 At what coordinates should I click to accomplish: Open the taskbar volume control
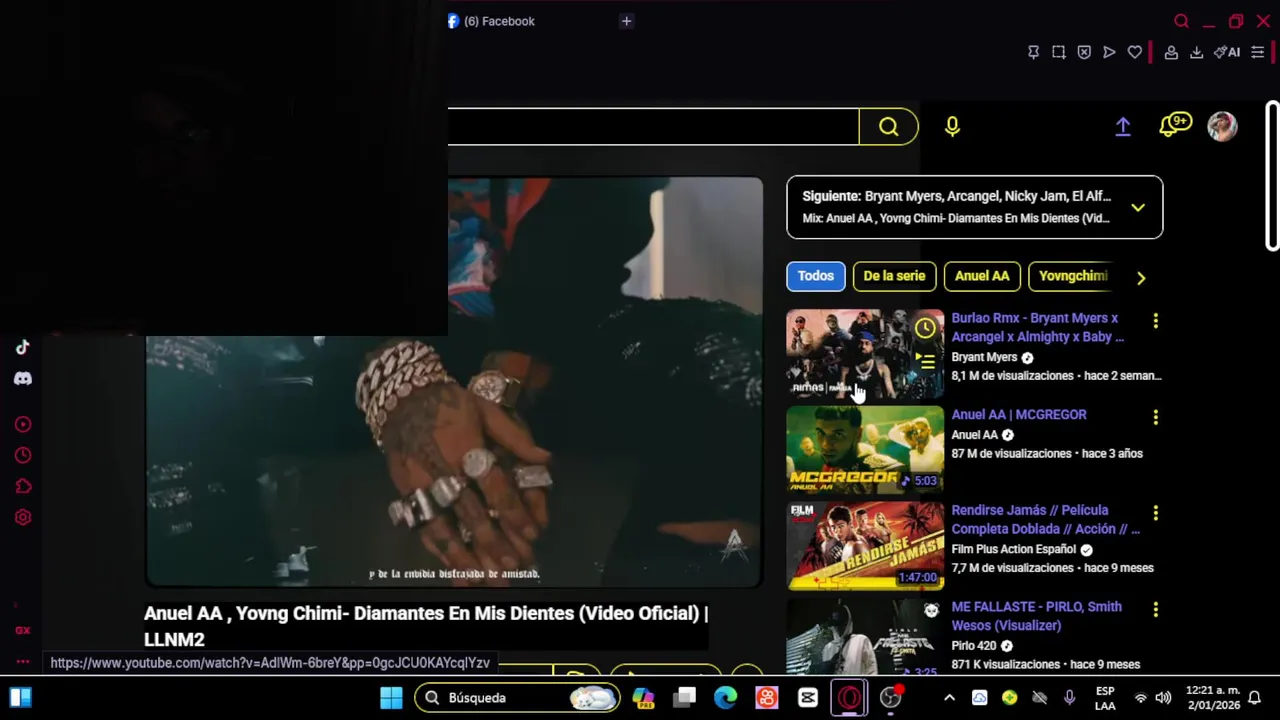pos(1163,698)
